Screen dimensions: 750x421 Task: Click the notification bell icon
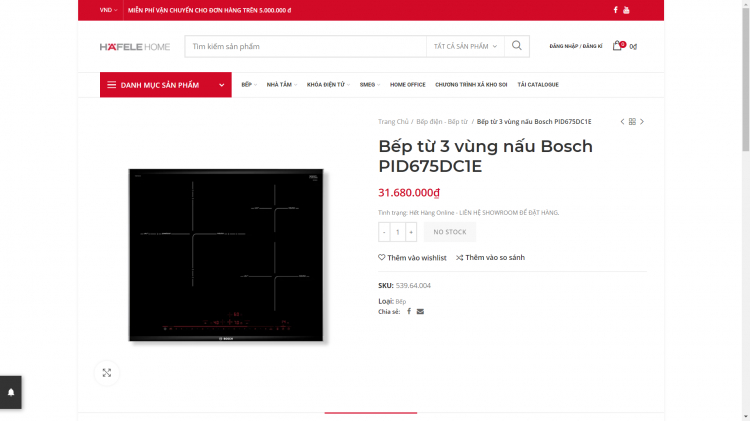(11, 392)
